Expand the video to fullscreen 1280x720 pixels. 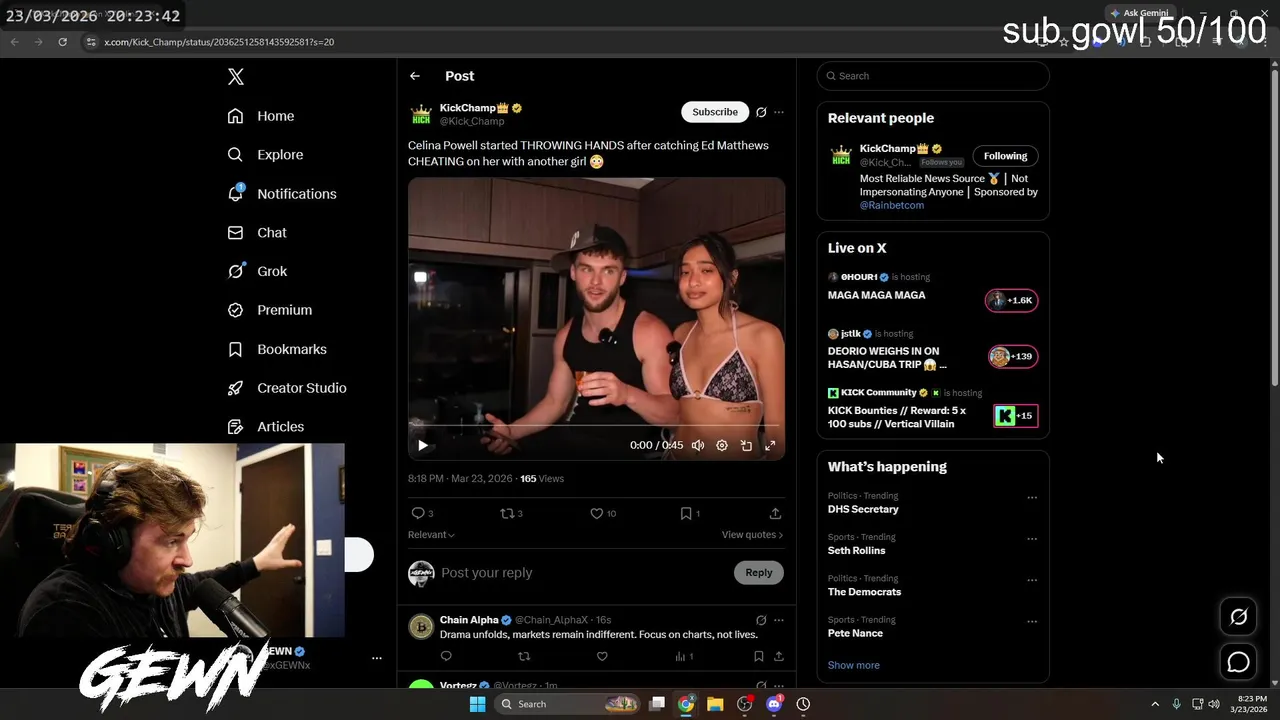tap(770, 446)
